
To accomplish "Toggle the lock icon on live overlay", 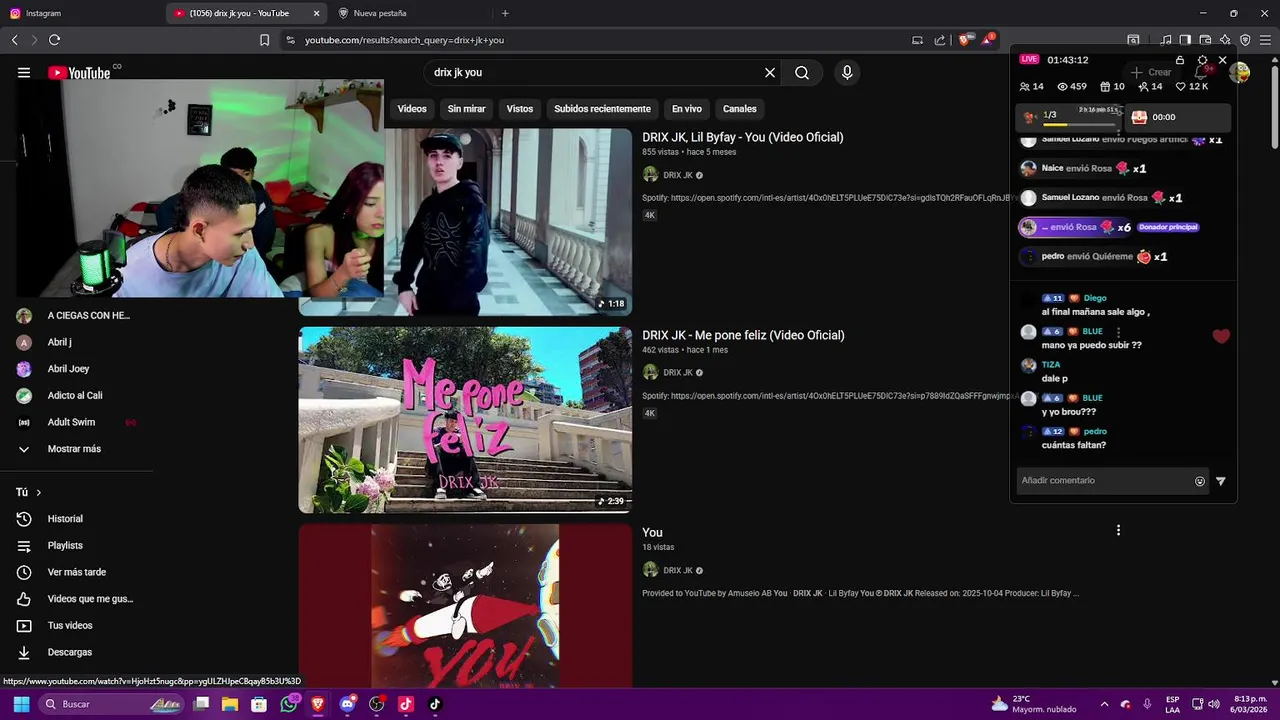I will (x=1180, y=60).
